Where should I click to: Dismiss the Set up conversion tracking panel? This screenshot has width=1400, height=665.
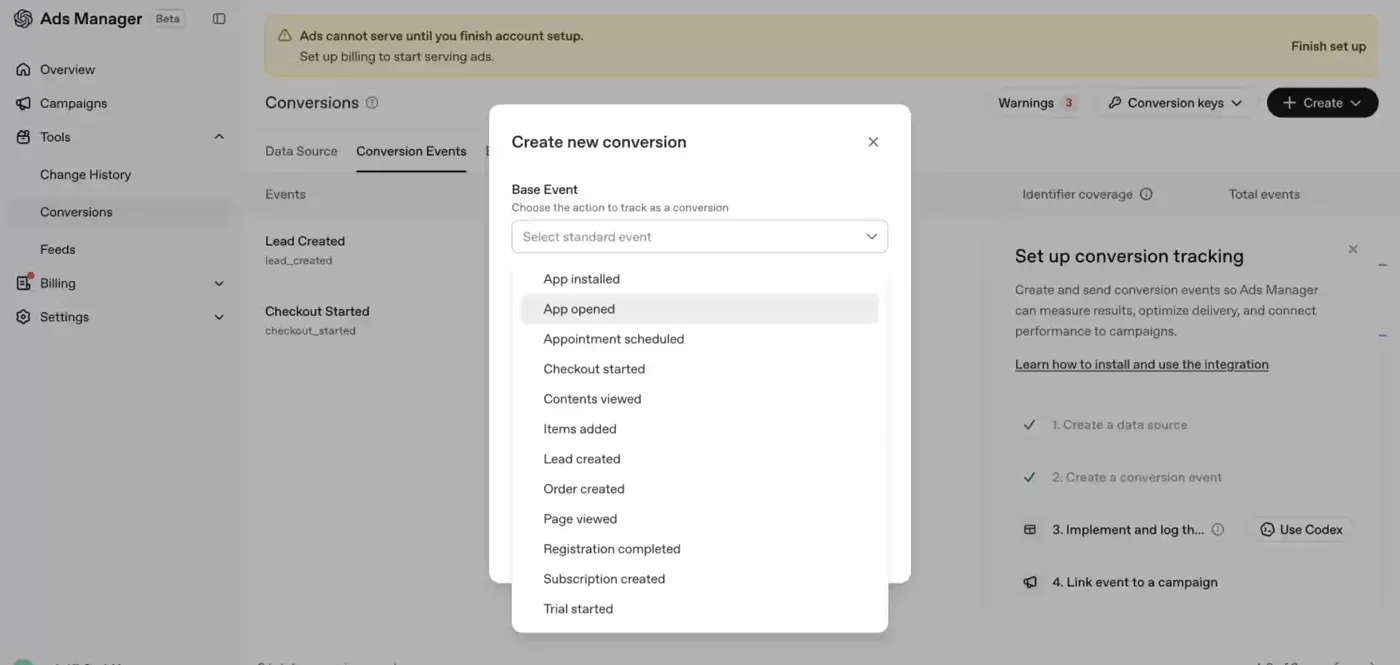click(x=1353, y=249)
